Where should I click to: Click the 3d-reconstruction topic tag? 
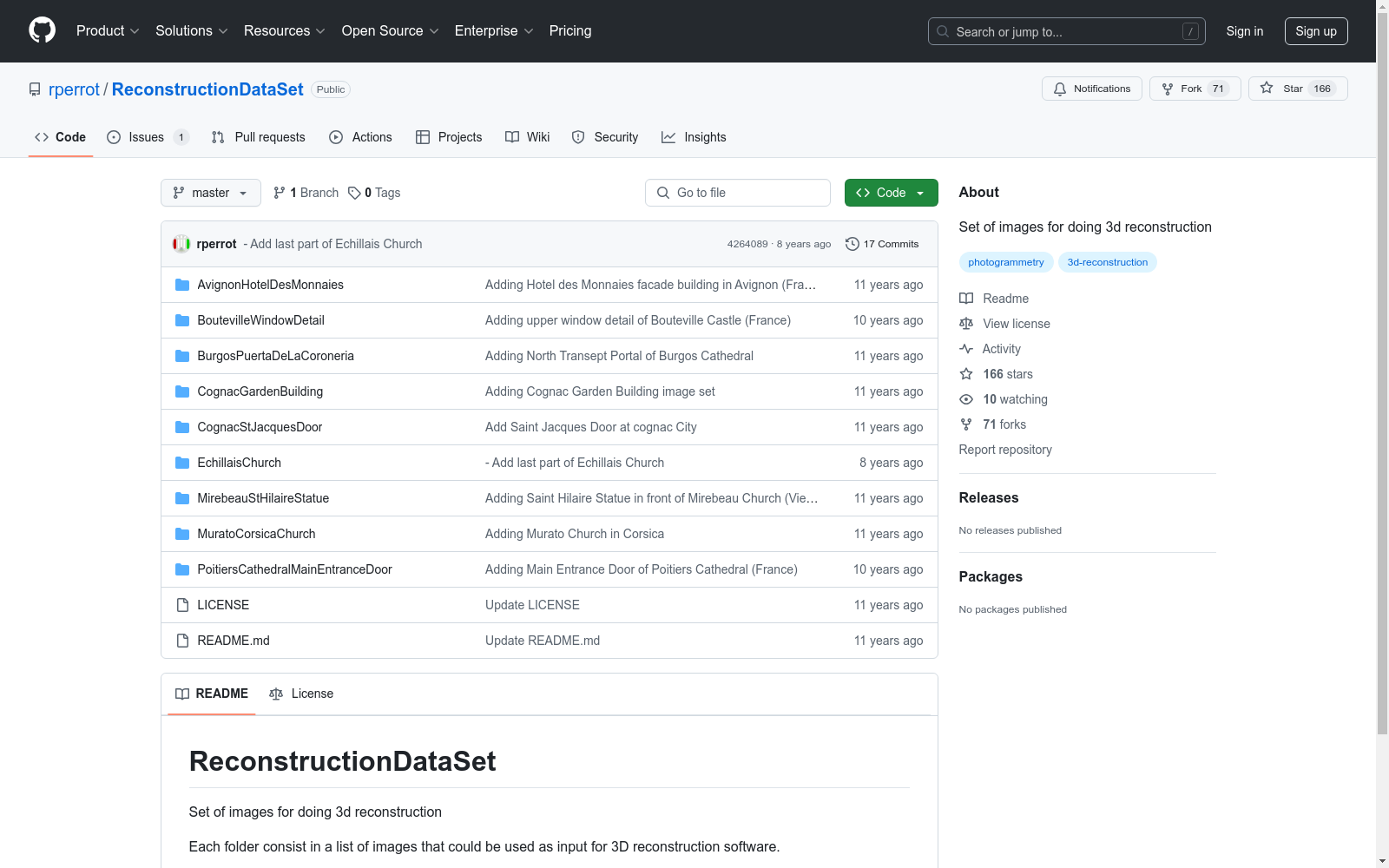pyautogui.click(x=1108, y=262)
